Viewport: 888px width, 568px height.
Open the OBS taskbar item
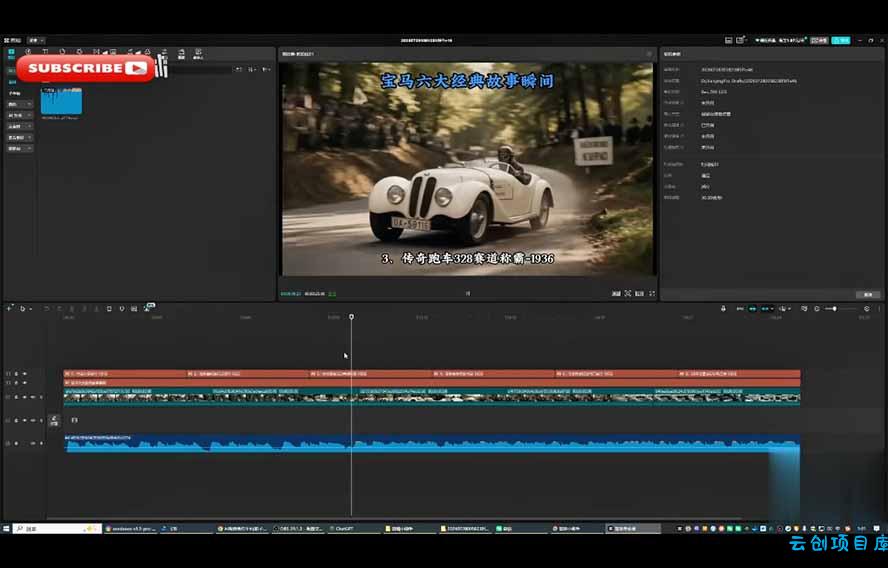[x=297, y=528]
